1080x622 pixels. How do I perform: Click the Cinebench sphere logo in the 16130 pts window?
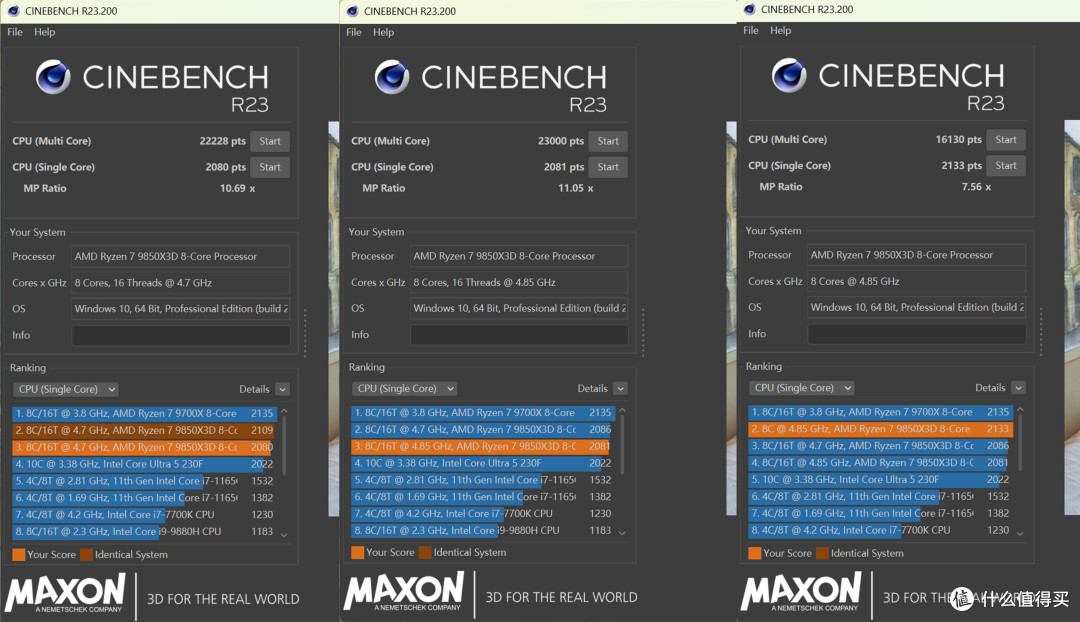tap(789, 75)
